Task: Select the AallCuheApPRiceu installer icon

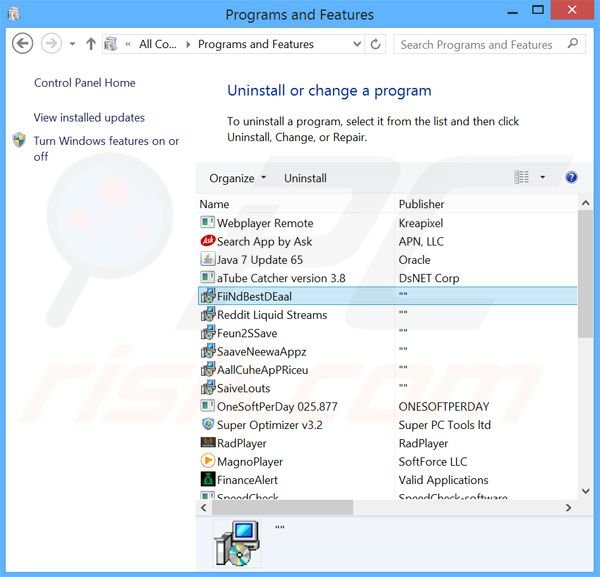Action: (208, 369)
